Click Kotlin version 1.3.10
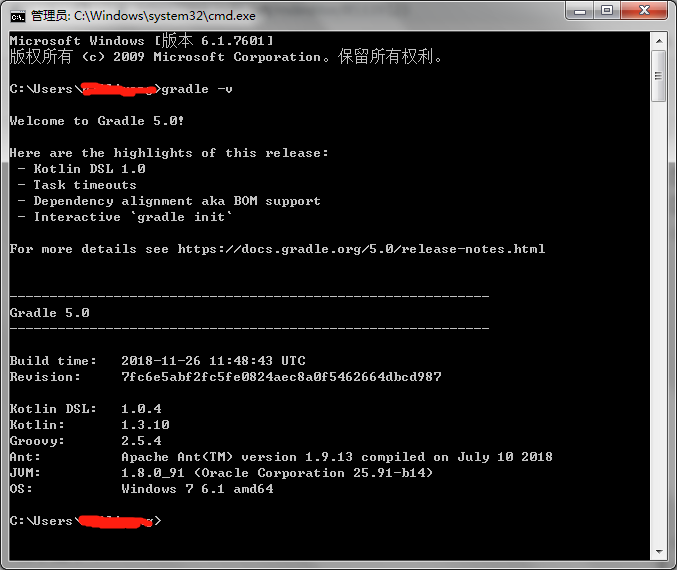 coord(145,424)
